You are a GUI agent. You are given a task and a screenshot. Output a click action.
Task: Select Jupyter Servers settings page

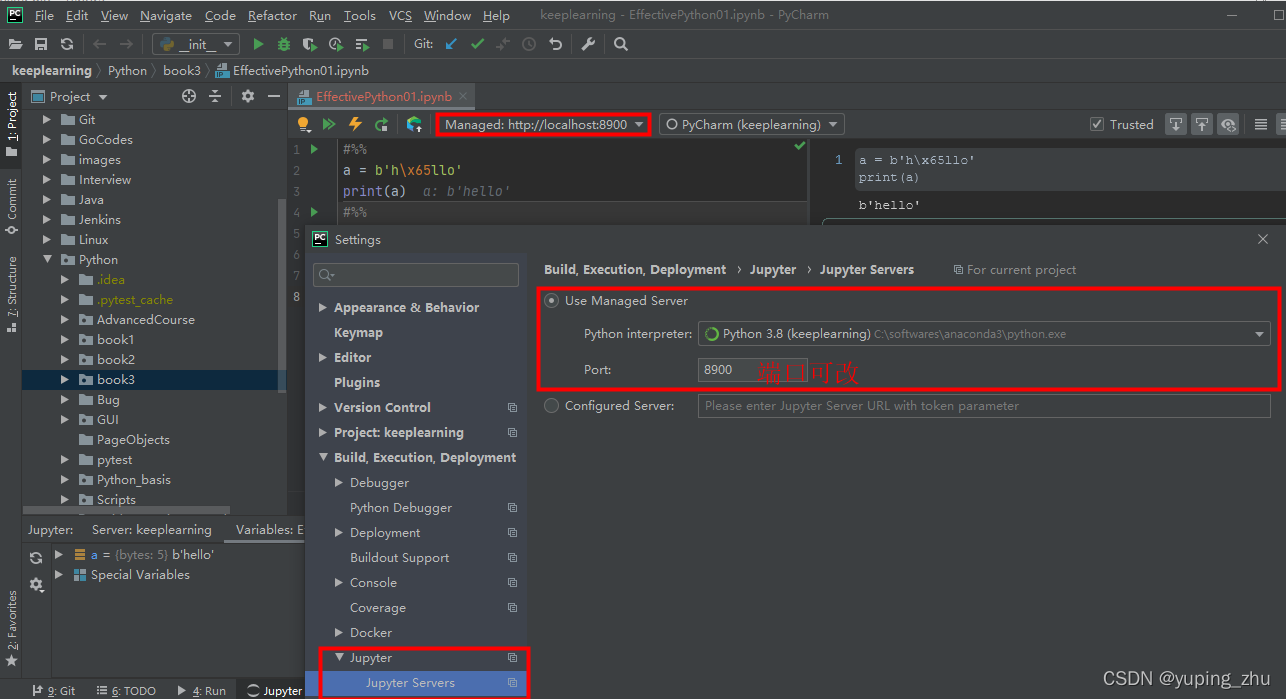(410, 683)
